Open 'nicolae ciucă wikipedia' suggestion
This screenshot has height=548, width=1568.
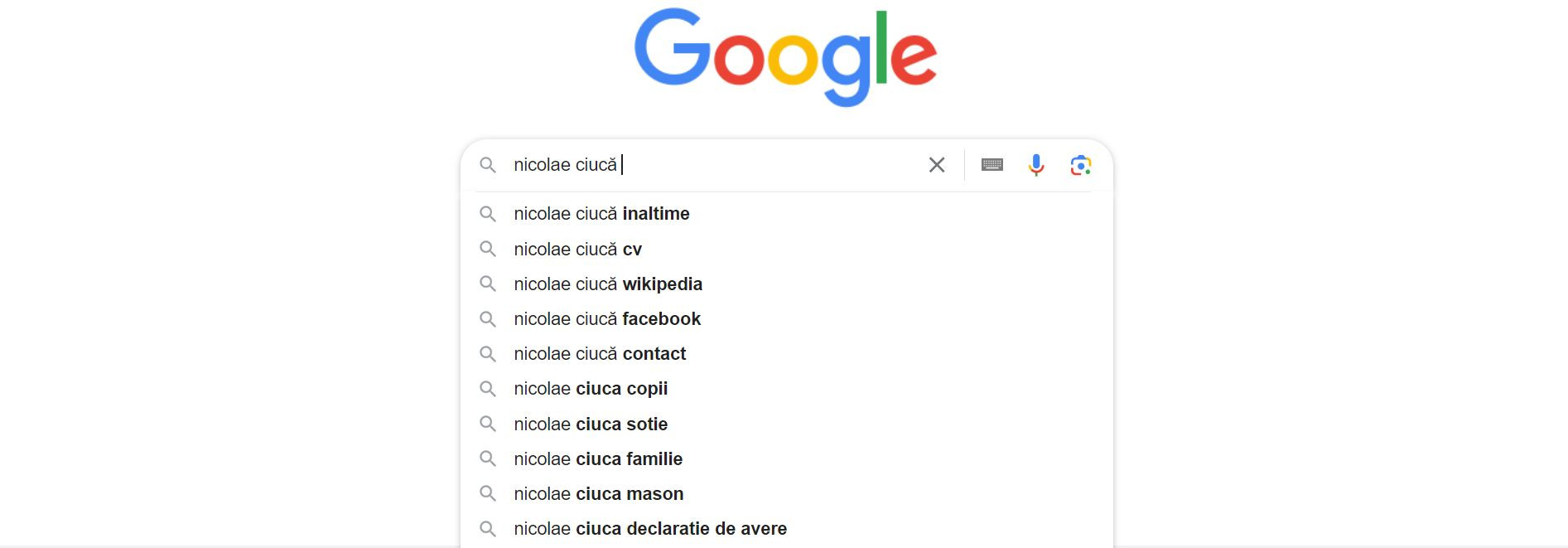607,284
